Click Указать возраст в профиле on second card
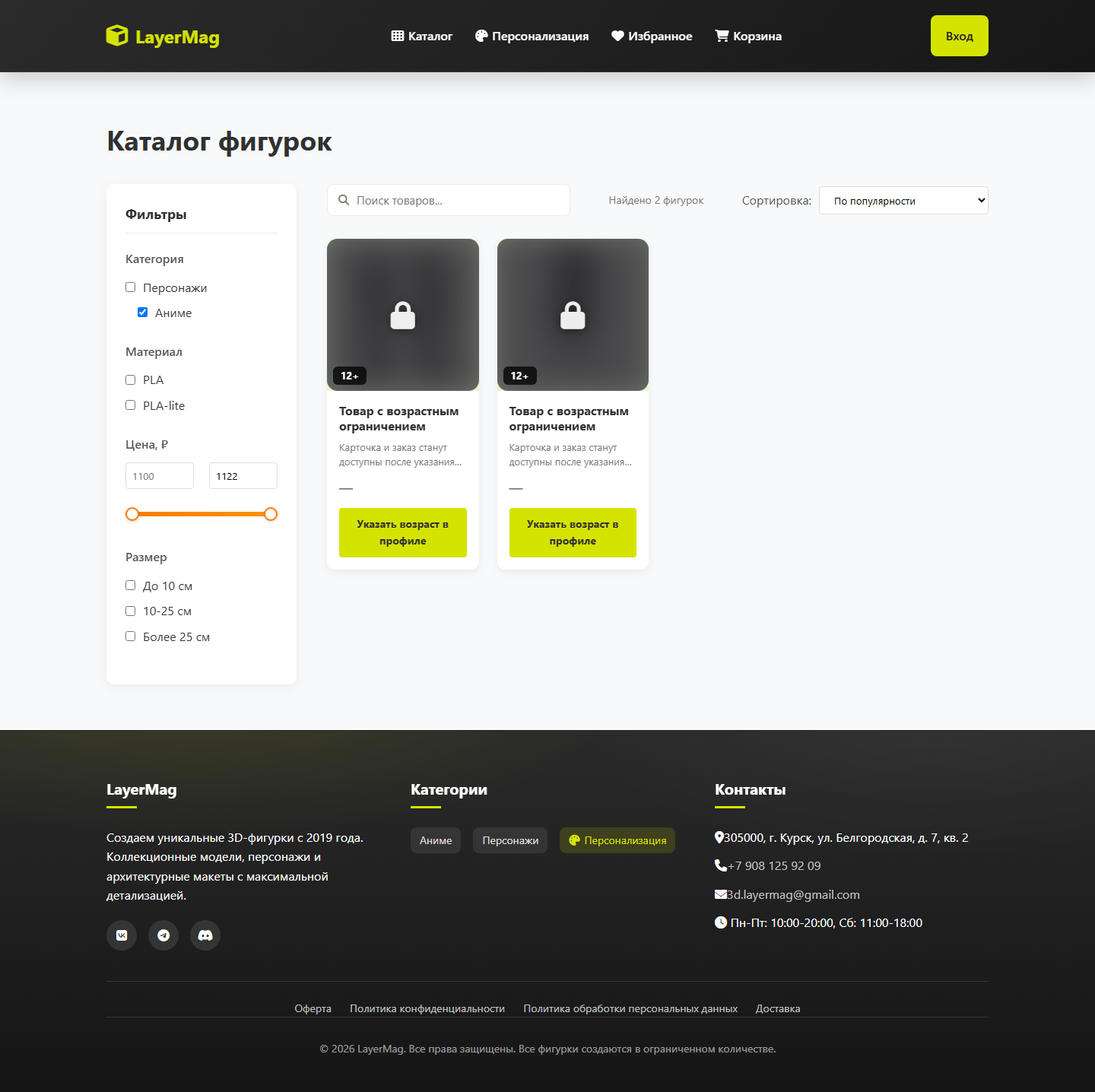Viewport: 1095px width, 1092px height. click(573, 532)
